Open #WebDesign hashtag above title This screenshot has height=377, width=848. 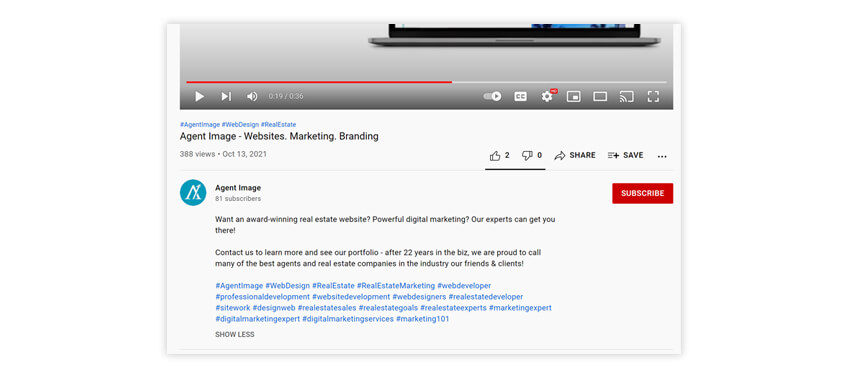pos(240,124)
